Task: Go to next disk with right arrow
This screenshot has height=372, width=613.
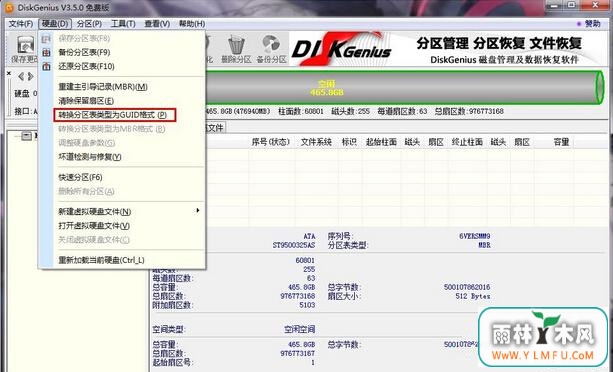Action: 30,77
